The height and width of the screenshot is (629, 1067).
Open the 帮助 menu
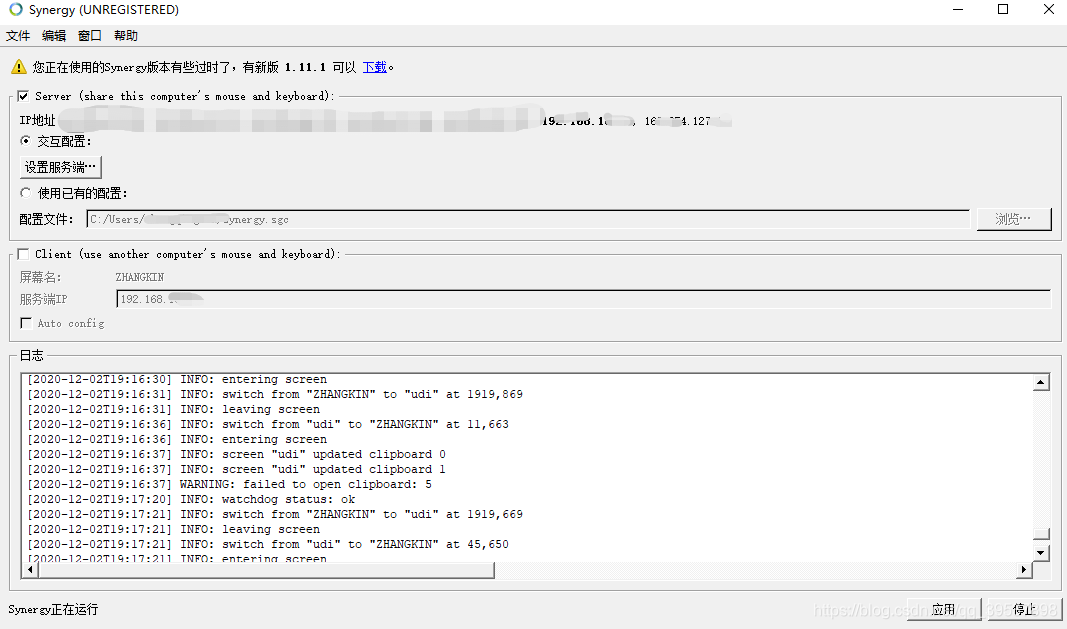(126, 35)
